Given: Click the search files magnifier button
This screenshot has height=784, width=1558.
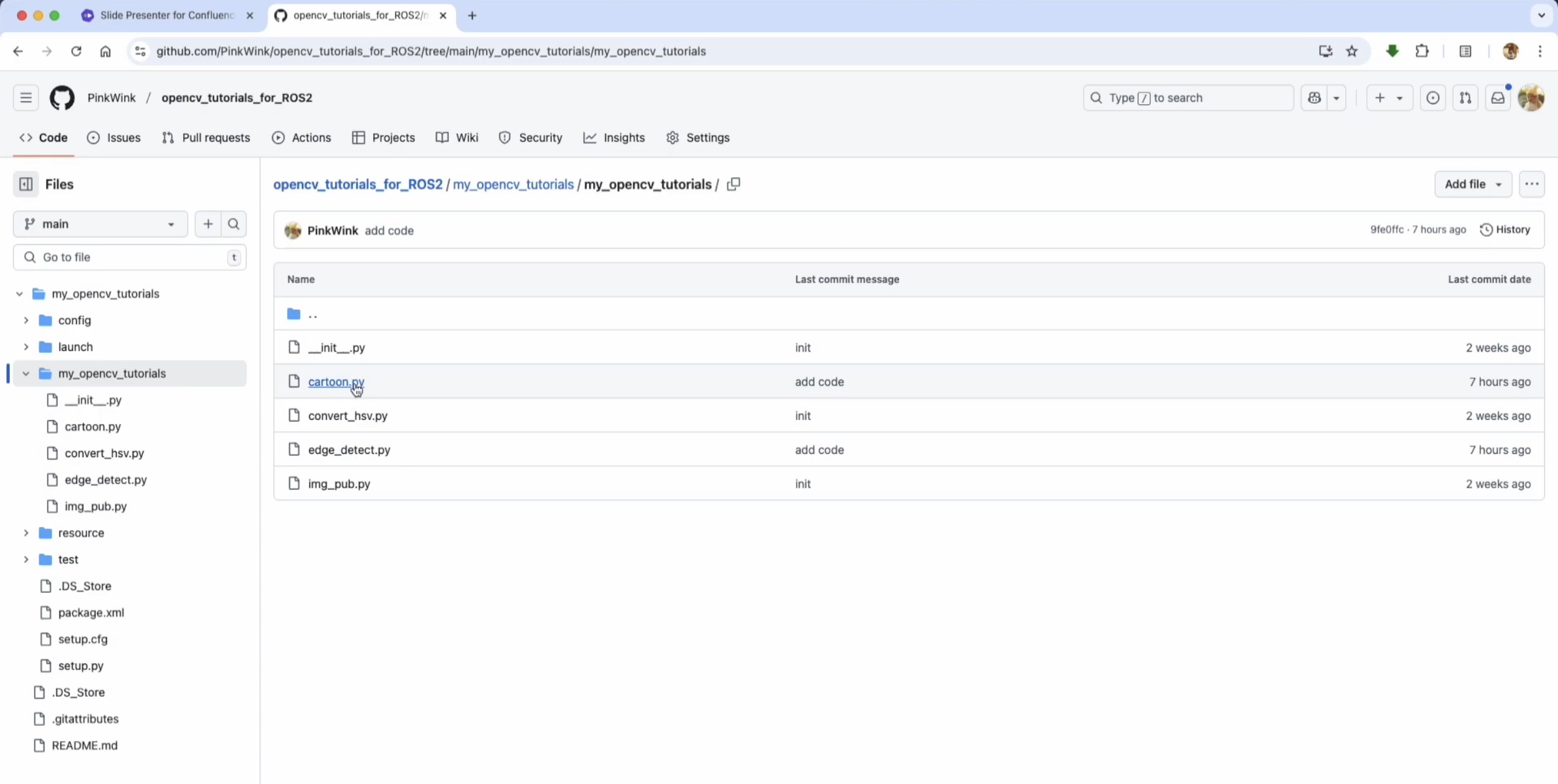Looking at the screenshot, I should click(x=234, y=224).
